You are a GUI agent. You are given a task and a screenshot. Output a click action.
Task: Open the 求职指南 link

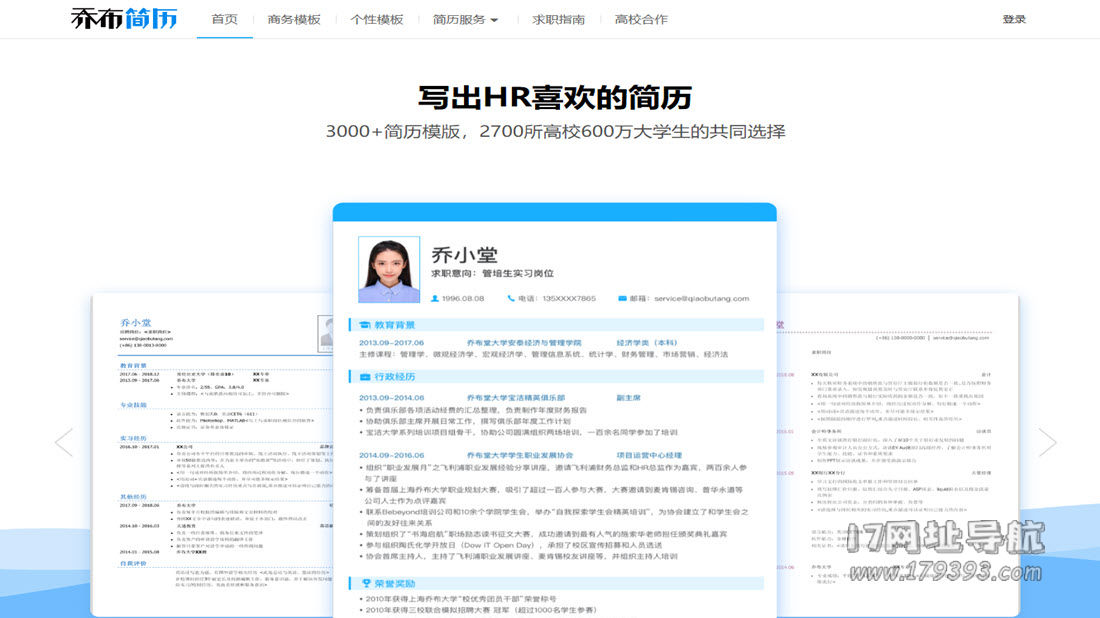pyautogui.click(x=558, y=19)
